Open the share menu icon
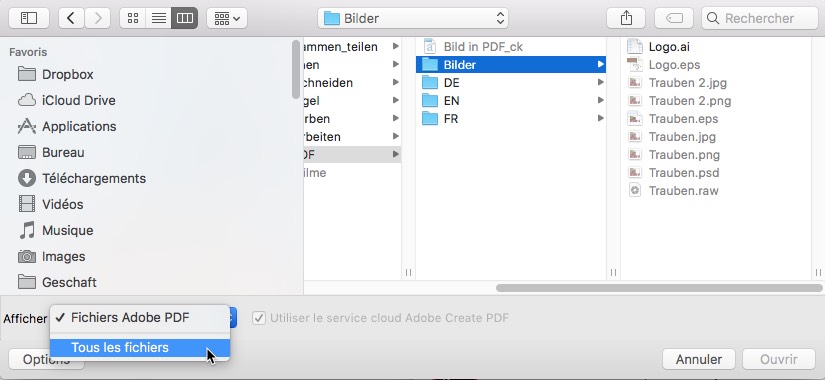Viewport: 825px width, 380px height. point(626,18)
